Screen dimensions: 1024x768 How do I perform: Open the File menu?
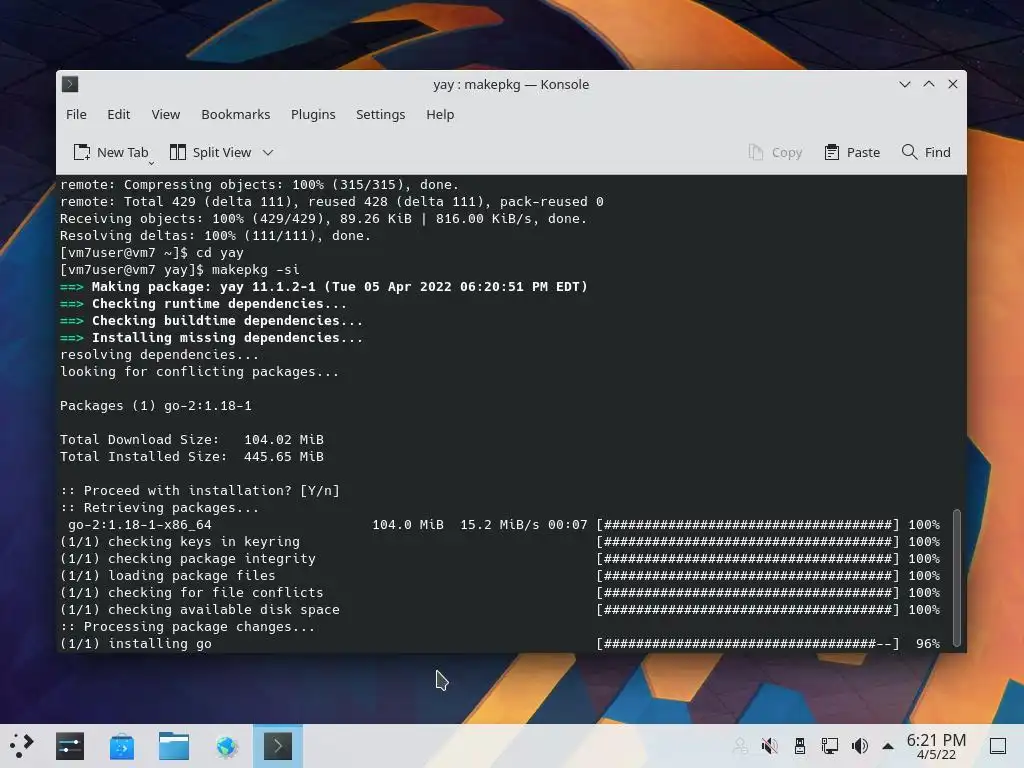point(76,114)
